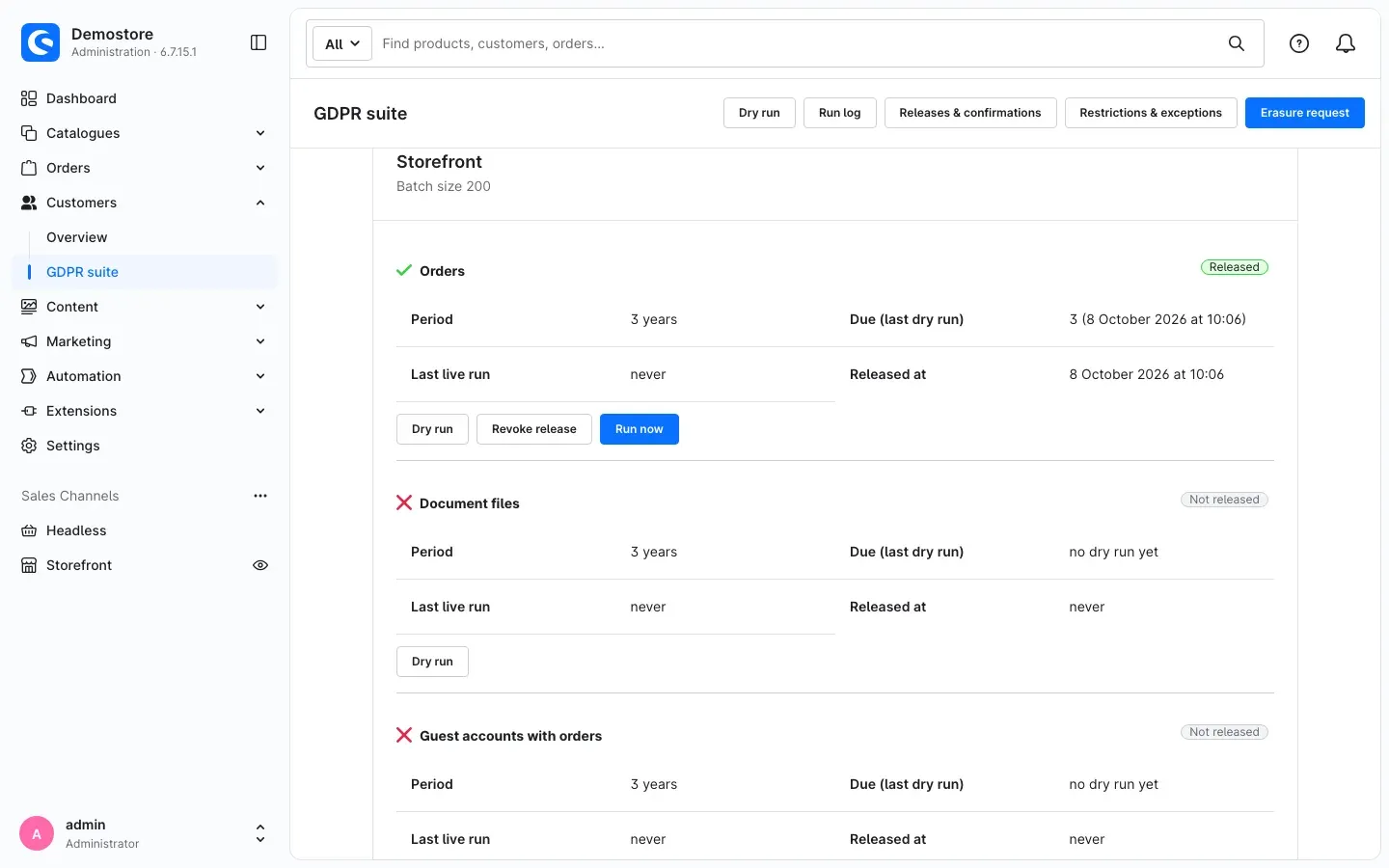Click the Settings gear icon
Viewport: 1389px width, 868px height.
tap(29, 446)
